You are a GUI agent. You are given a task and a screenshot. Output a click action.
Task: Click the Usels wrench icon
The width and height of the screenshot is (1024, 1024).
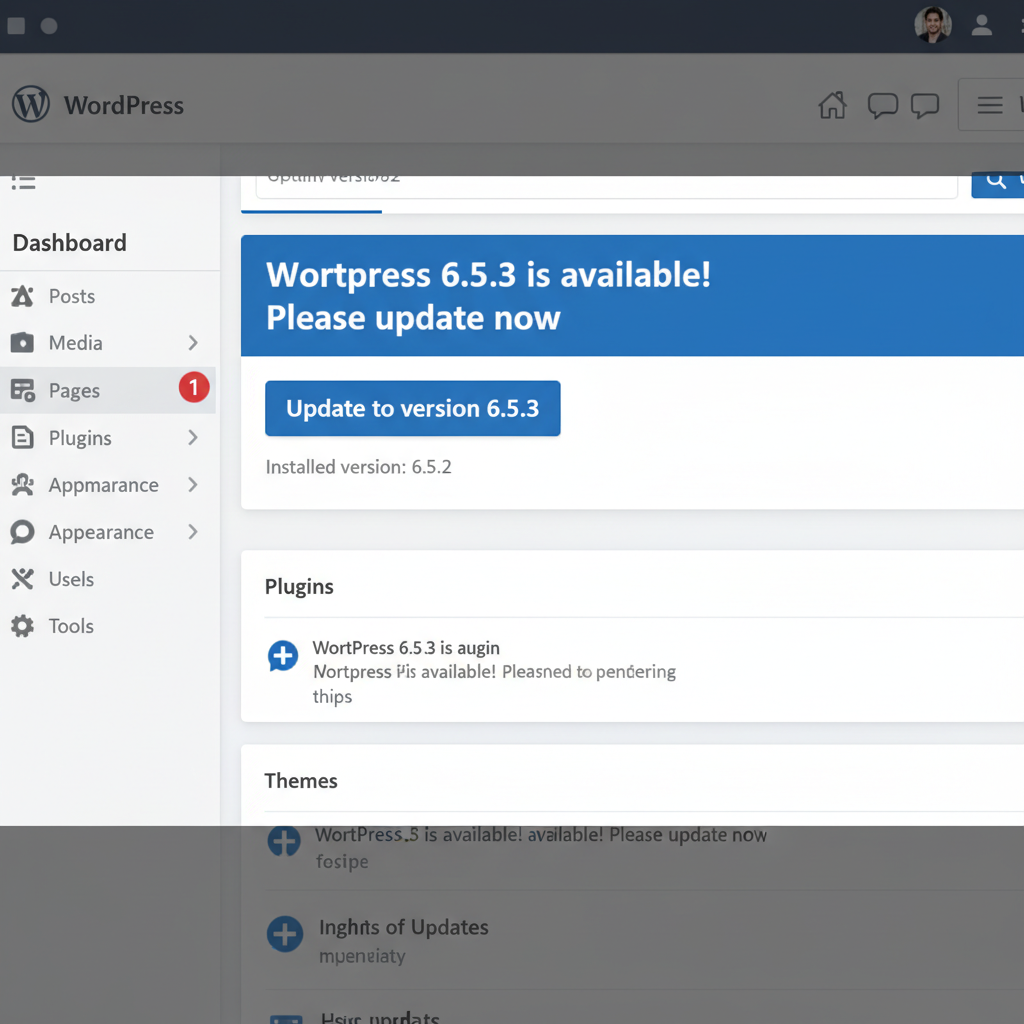(x=23, y=579)
